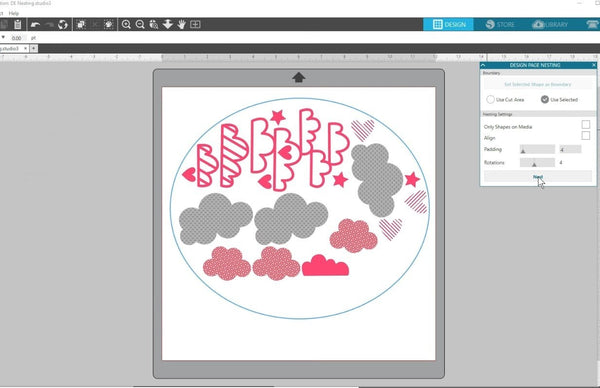Enable the Only Shapes on Media checkbox
The image size is (600, 388).
pyautogui.click(x=585, y=125)
